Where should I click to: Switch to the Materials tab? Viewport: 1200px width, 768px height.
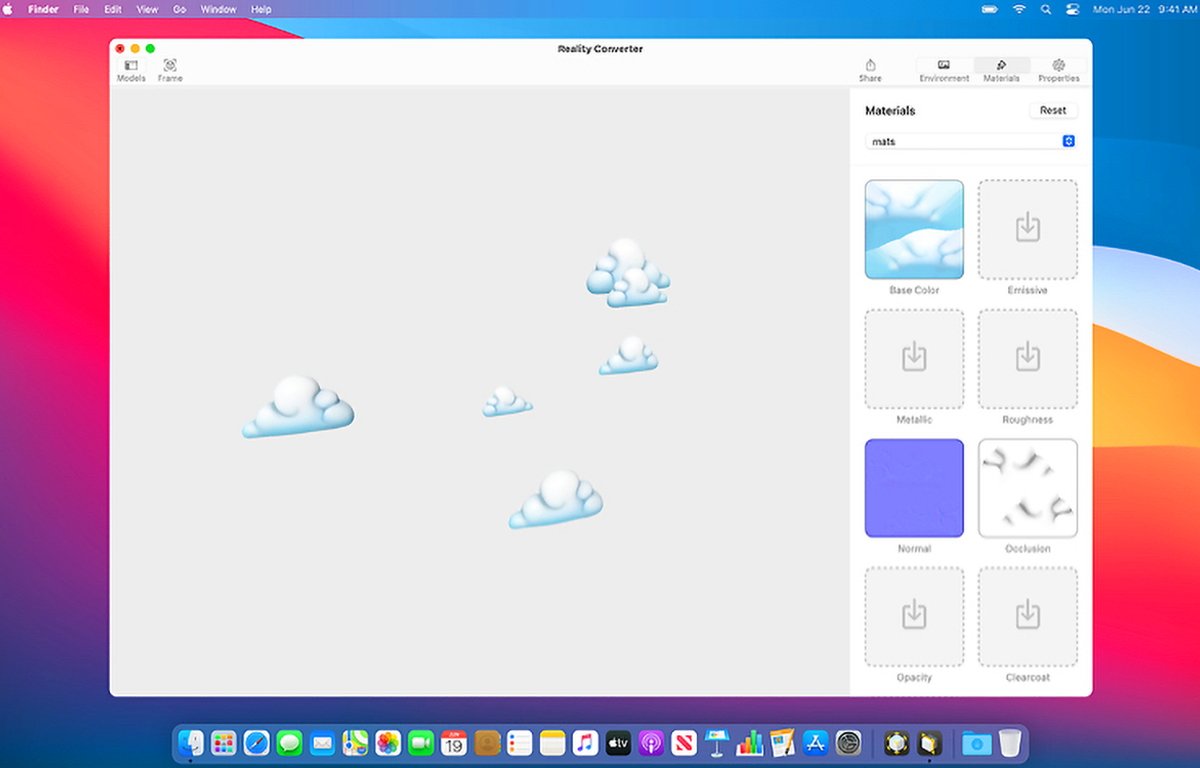[x=1001, y=70]
